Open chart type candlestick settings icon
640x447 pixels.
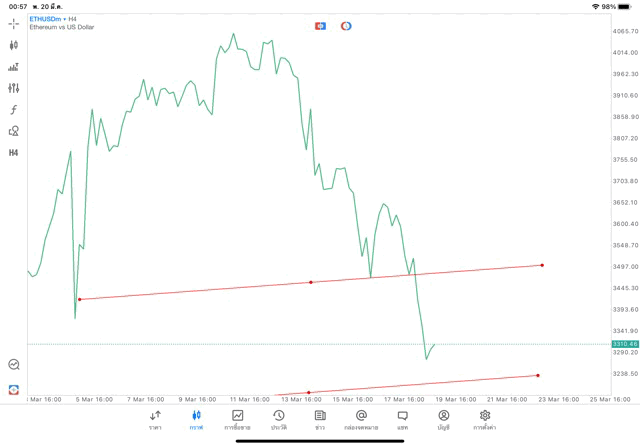(x=14, y=45)
